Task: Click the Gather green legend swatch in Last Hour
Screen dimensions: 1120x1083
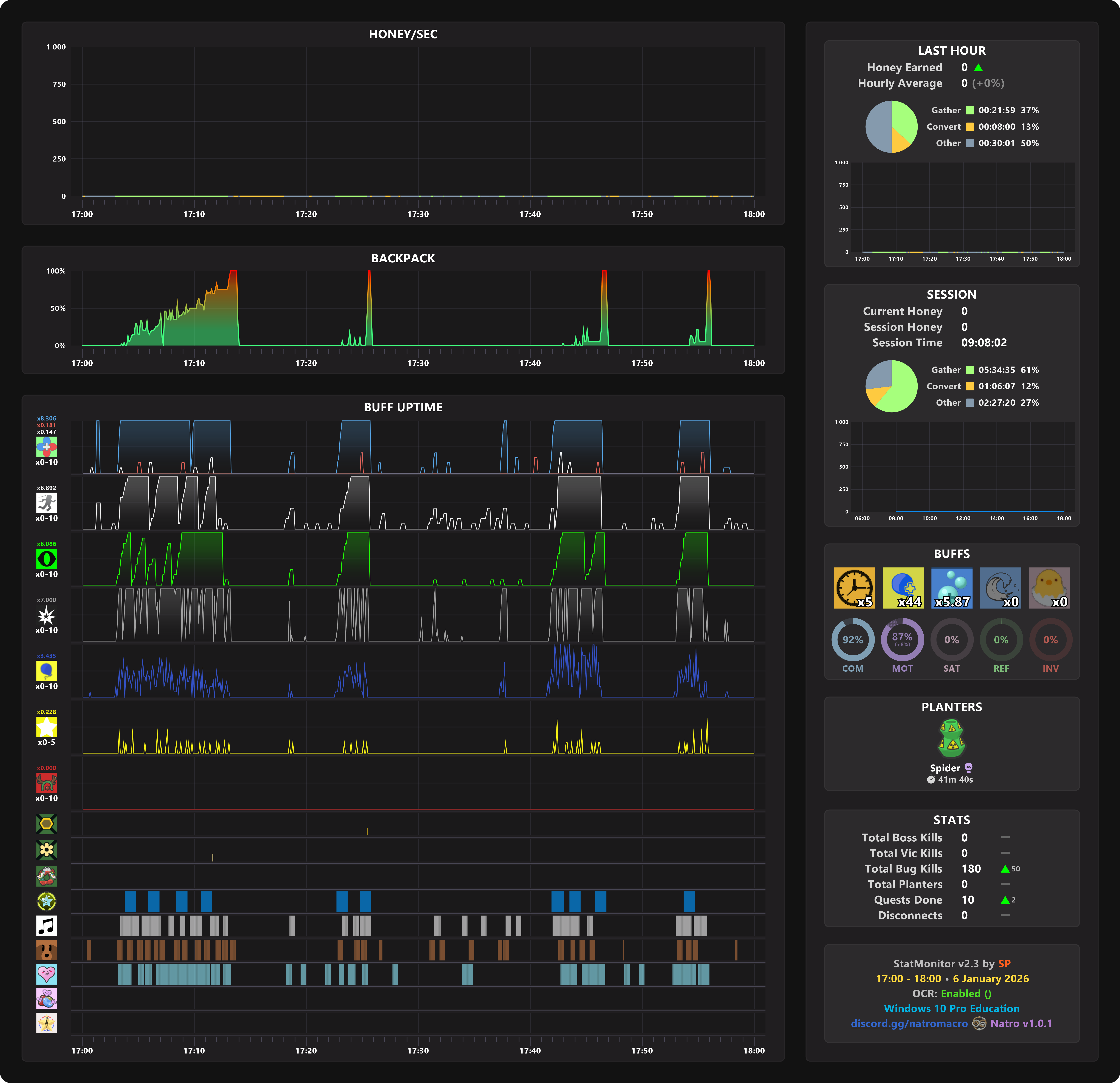Action: (970, 110)
